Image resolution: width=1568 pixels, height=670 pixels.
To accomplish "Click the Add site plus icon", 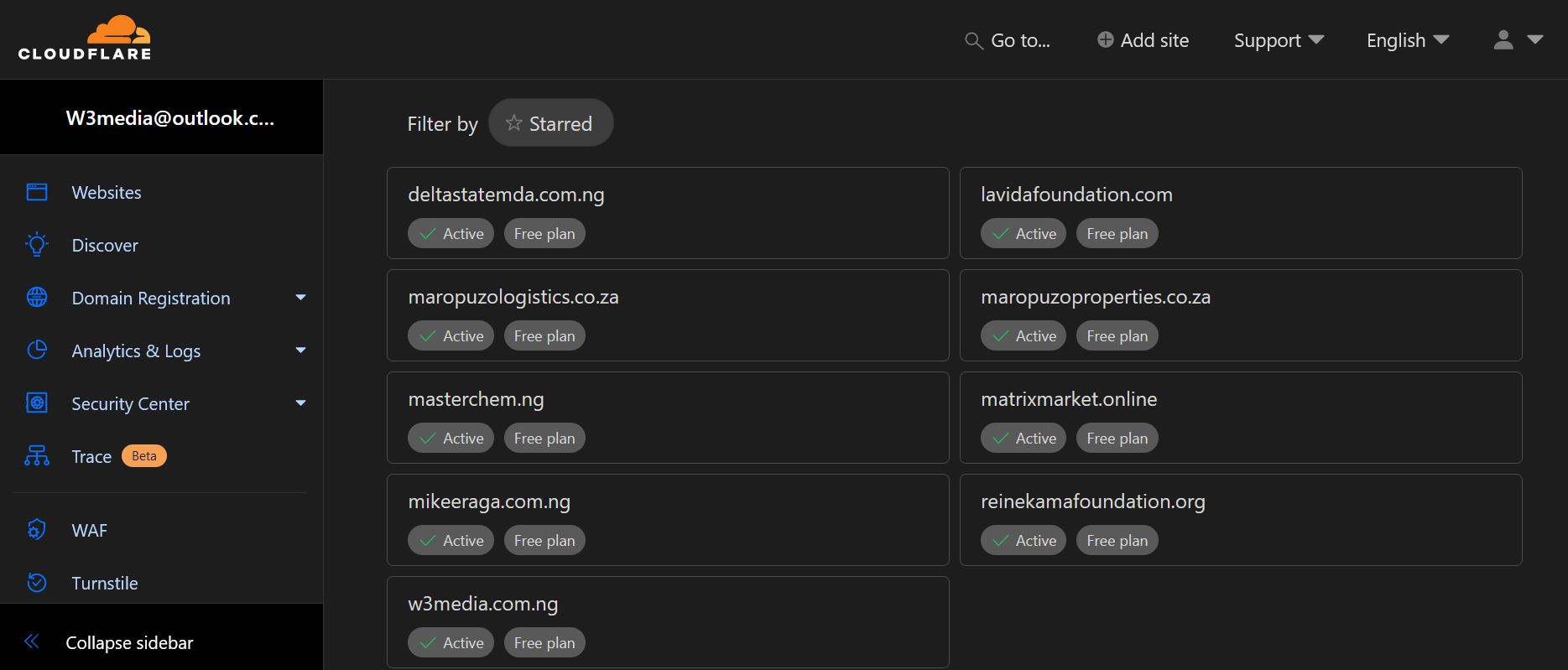I will [x=1106, y=40].
